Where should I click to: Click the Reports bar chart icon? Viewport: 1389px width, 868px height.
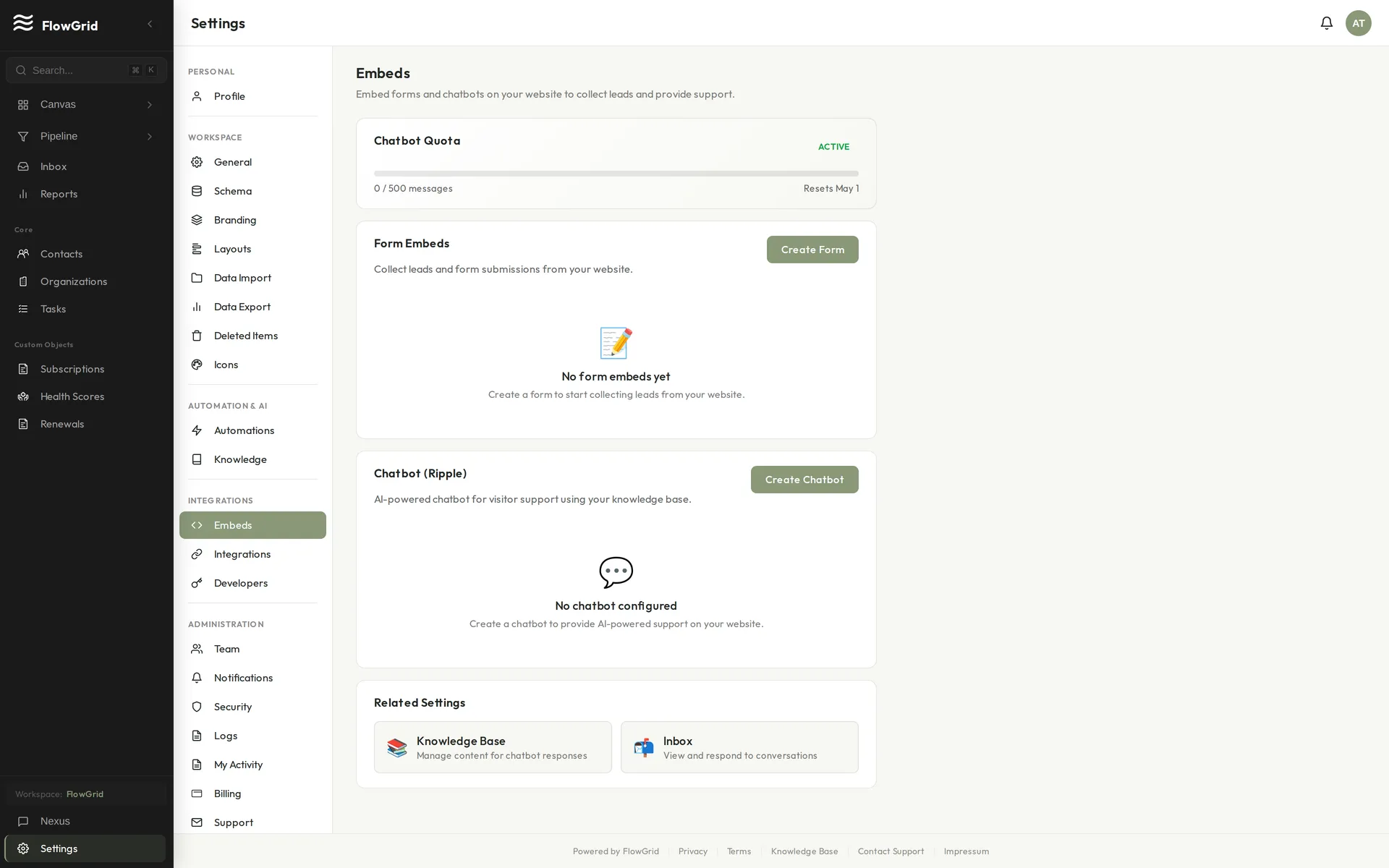click(x=23, y=194)
